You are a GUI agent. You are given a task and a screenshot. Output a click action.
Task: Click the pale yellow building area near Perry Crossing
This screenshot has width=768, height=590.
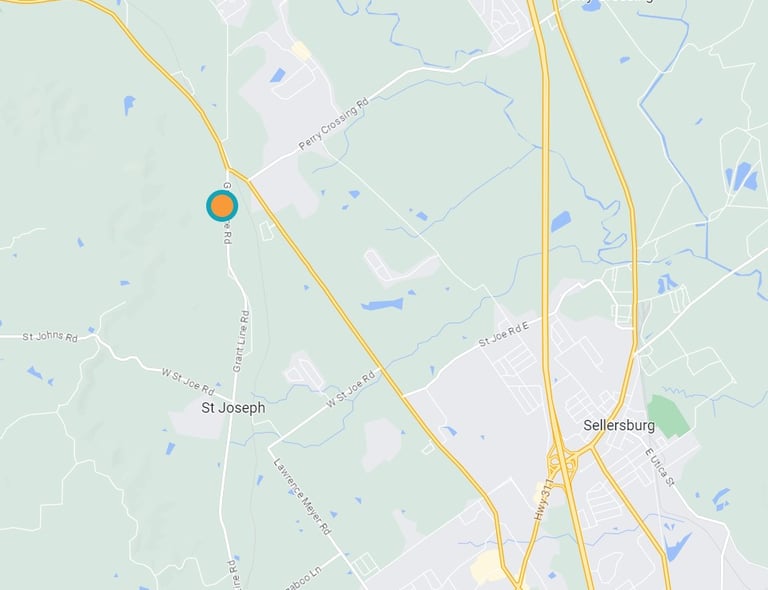pos(301,50)
